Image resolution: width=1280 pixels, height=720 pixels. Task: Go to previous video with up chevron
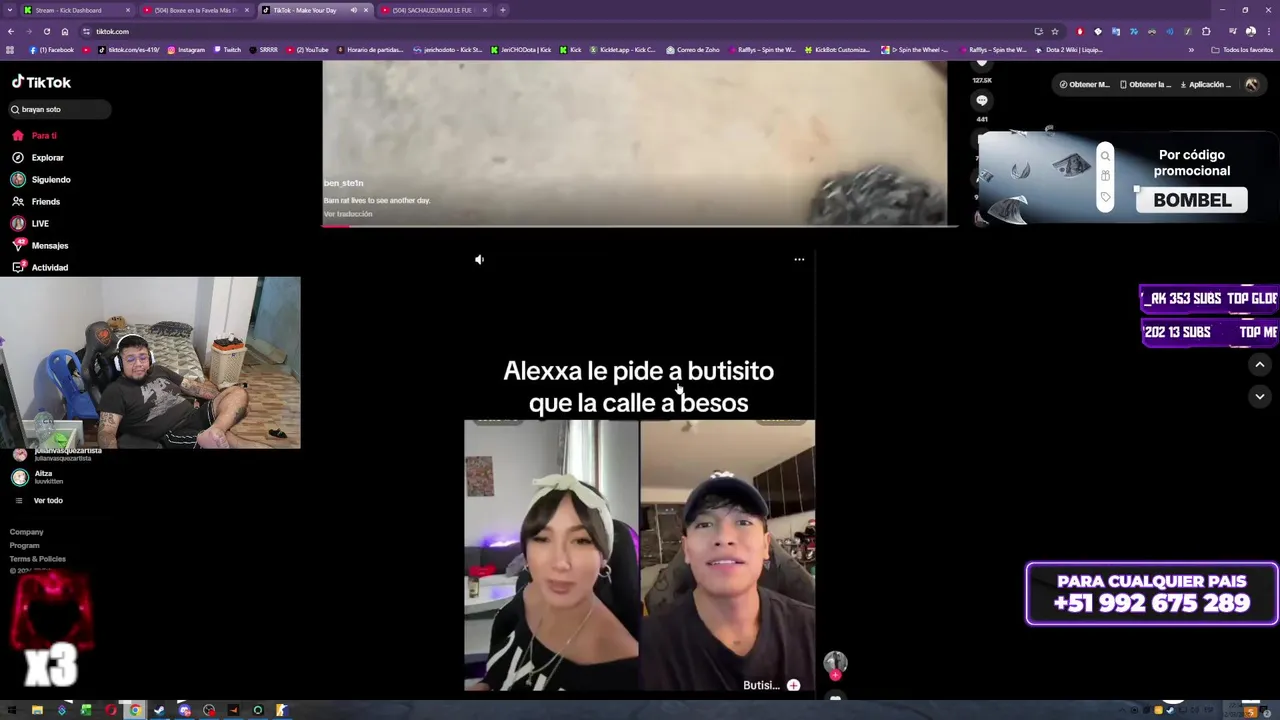(1260, 365)
